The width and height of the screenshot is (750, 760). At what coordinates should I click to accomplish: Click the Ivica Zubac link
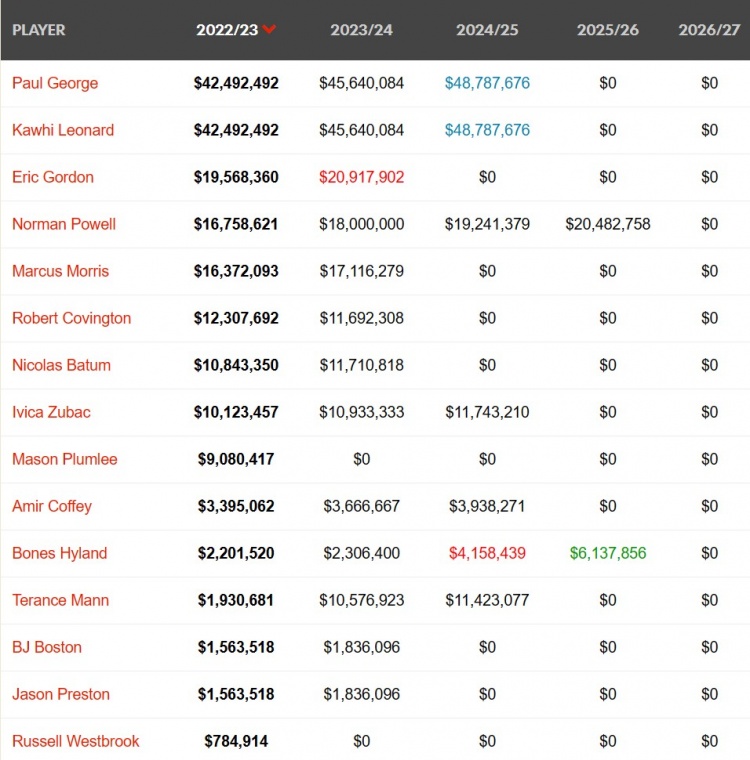tap(51, 412)
